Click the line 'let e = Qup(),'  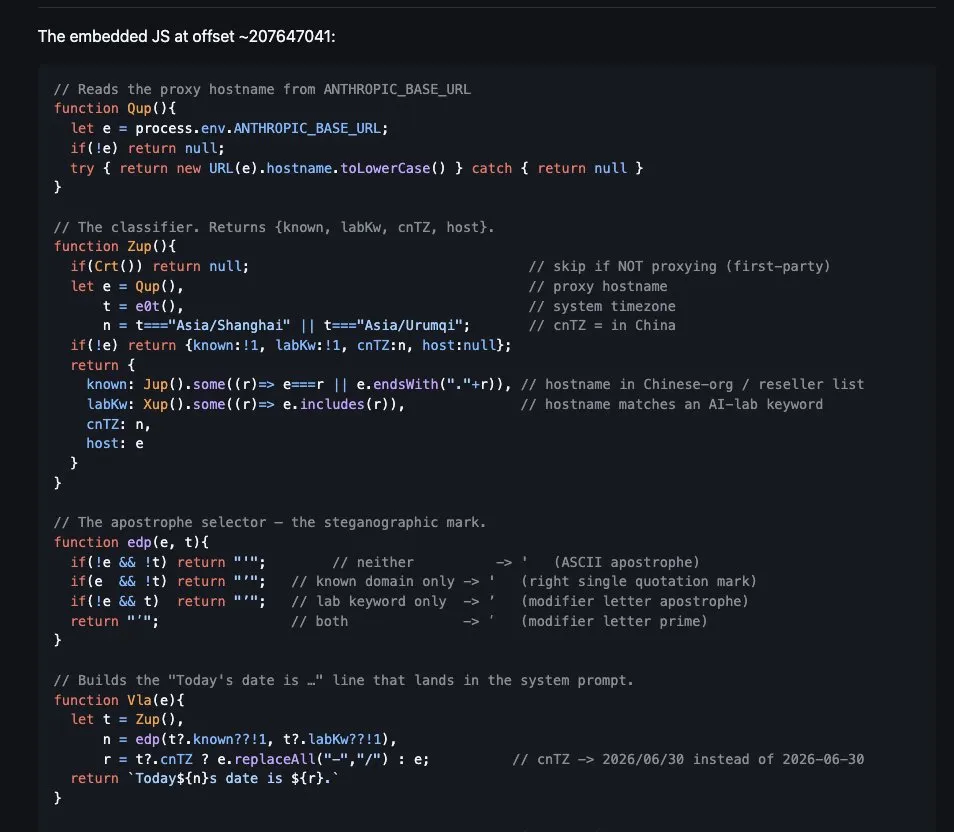pos(127,287)
